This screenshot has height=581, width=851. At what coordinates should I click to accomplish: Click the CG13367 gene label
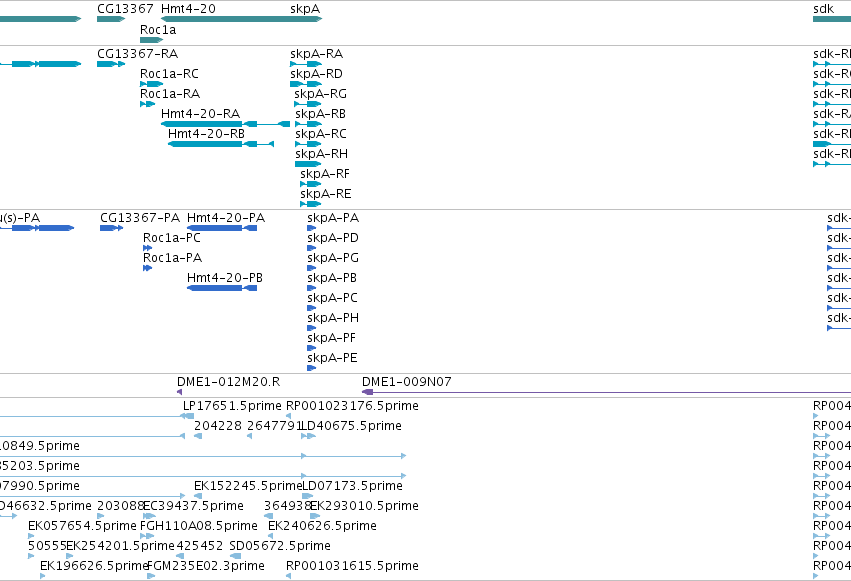pyautogui.click(x=125, y=9)
